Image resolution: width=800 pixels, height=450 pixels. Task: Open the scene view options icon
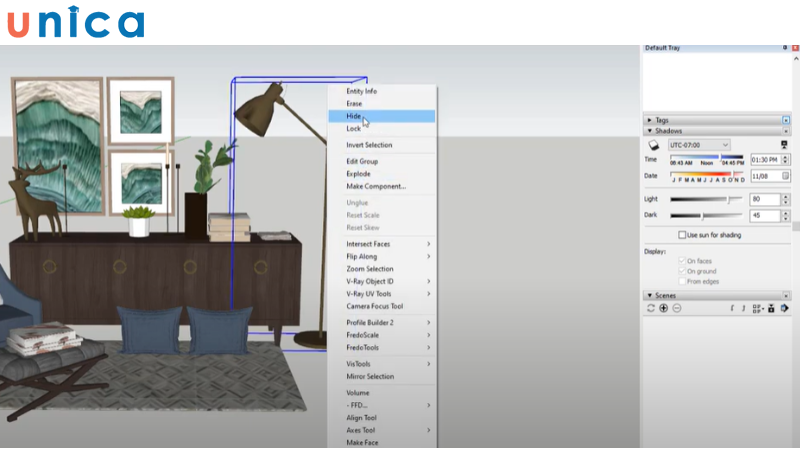[757, 308]
